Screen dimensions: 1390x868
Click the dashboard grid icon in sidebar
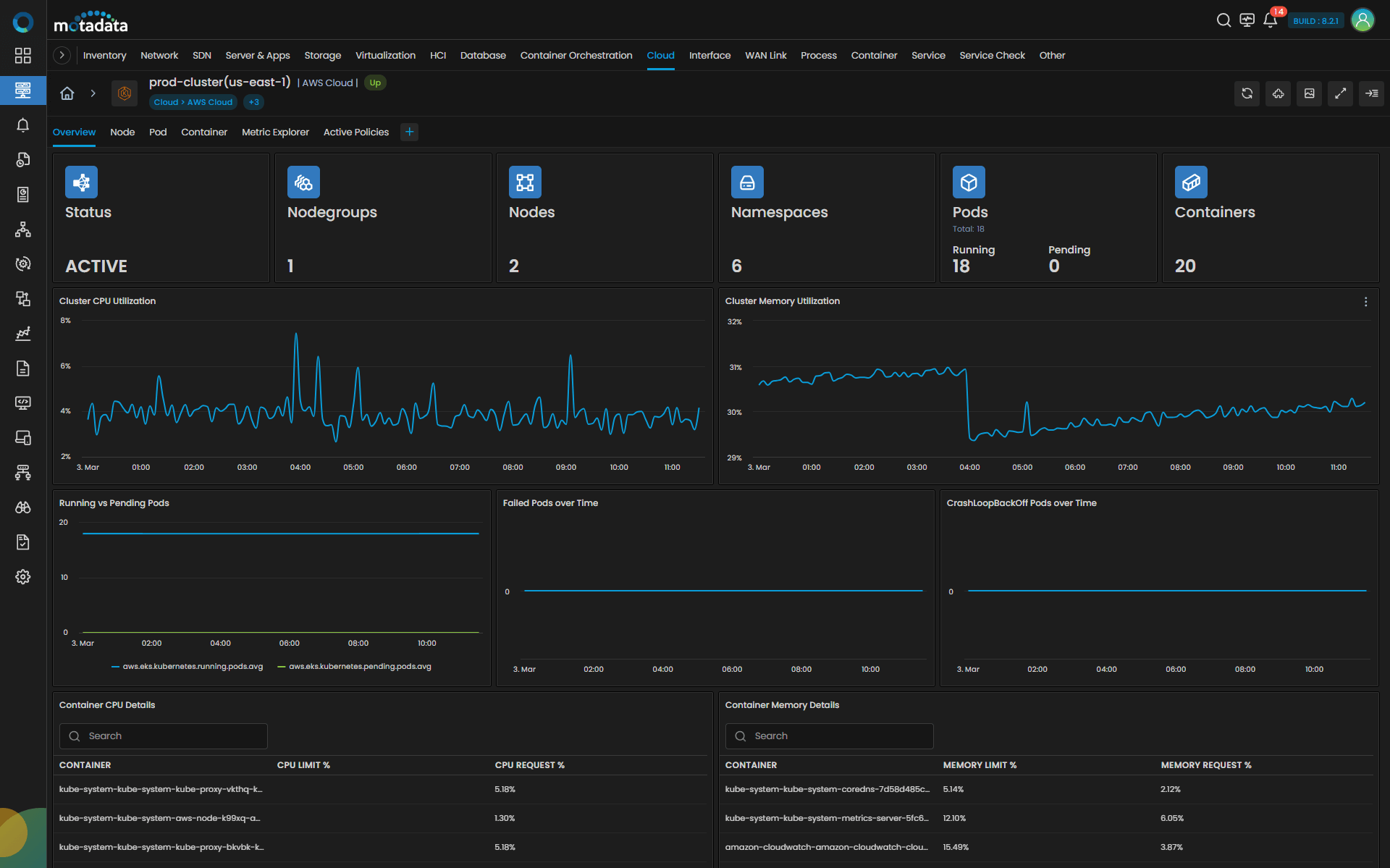click(23, 56)
